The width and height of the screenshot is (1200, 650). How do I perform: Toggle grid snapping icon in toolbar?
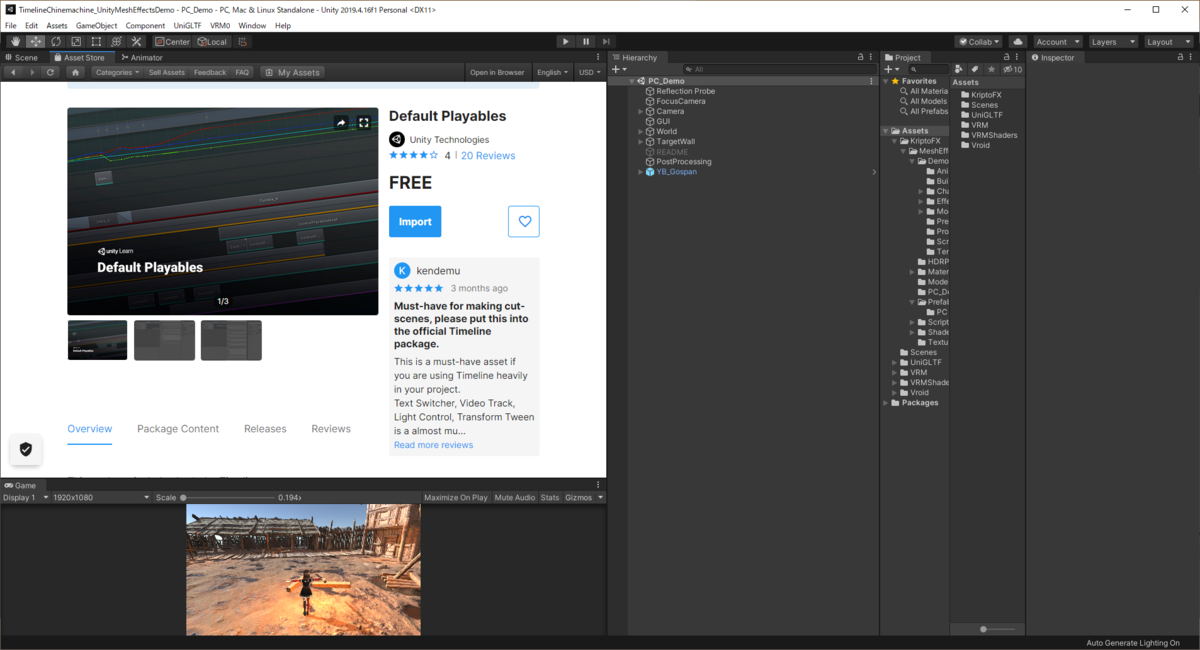[243, 42]
